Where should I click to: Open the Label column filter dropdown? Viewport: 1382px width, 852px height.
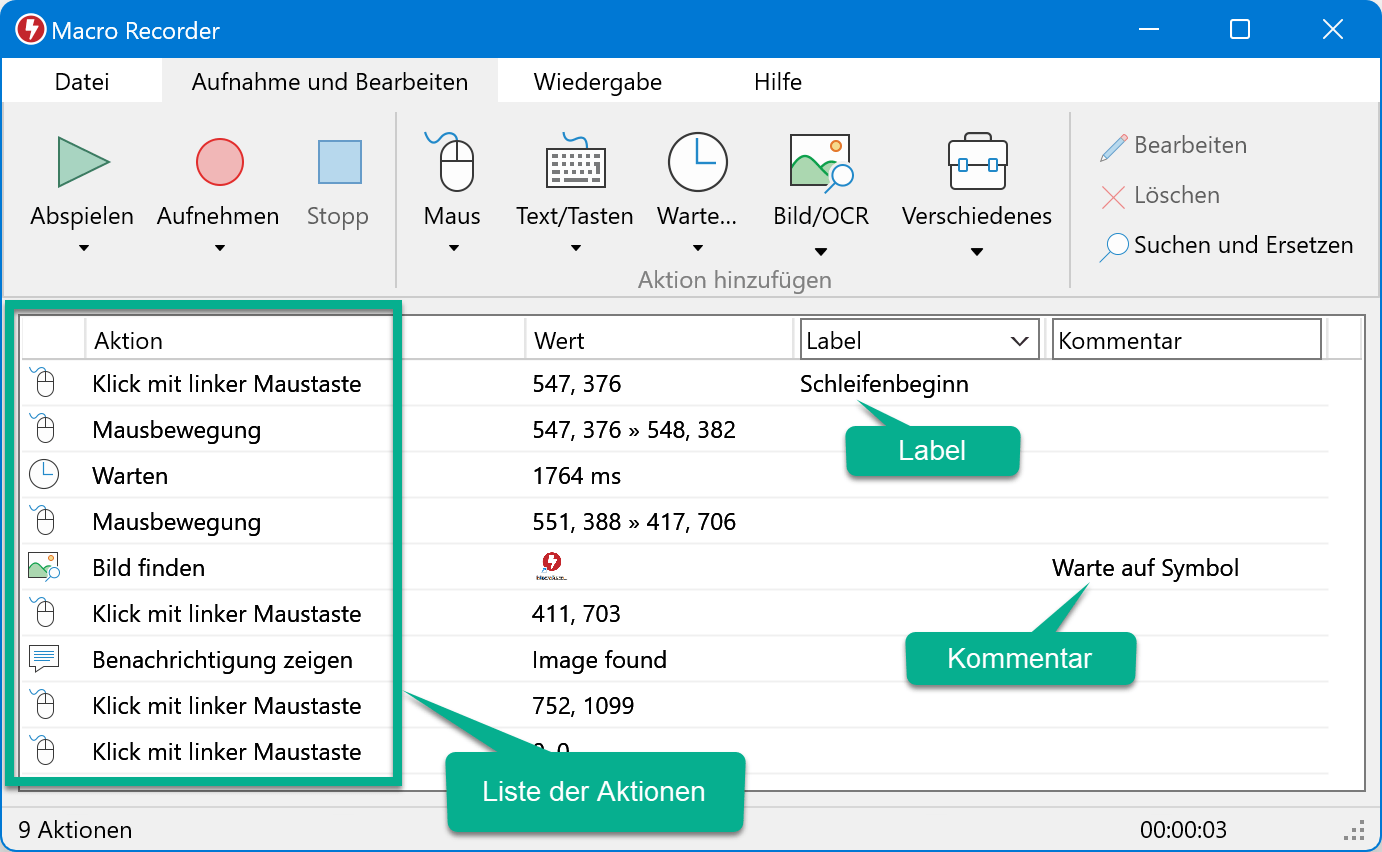(x=1019, y=341)
